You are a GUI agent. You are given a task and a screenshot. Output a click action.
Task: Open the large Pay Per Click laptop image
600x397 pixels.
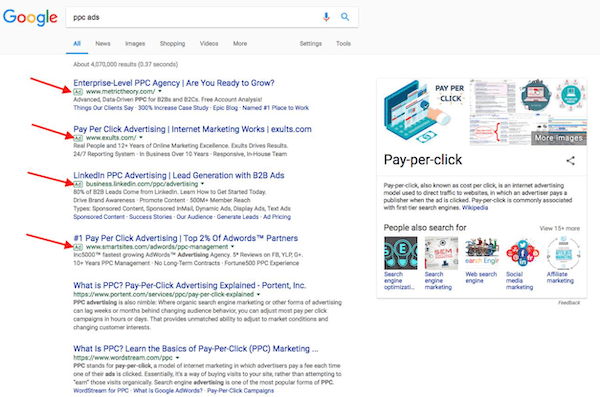[x=424, y=112]
